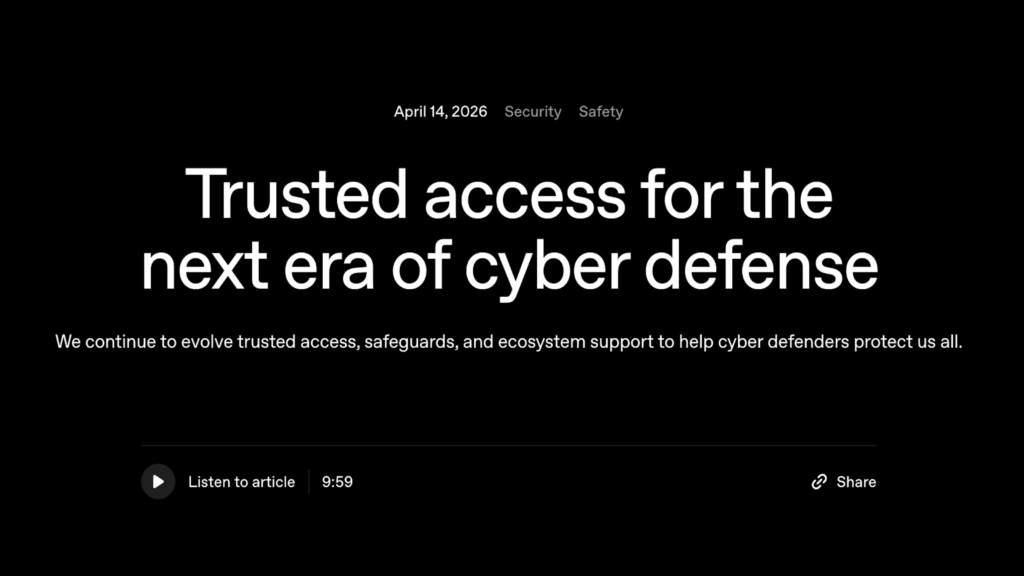Click the 9:59 audio duration
Image resolution: width=1024 pixels, height=576 pixels.
[x=337, y=482]
